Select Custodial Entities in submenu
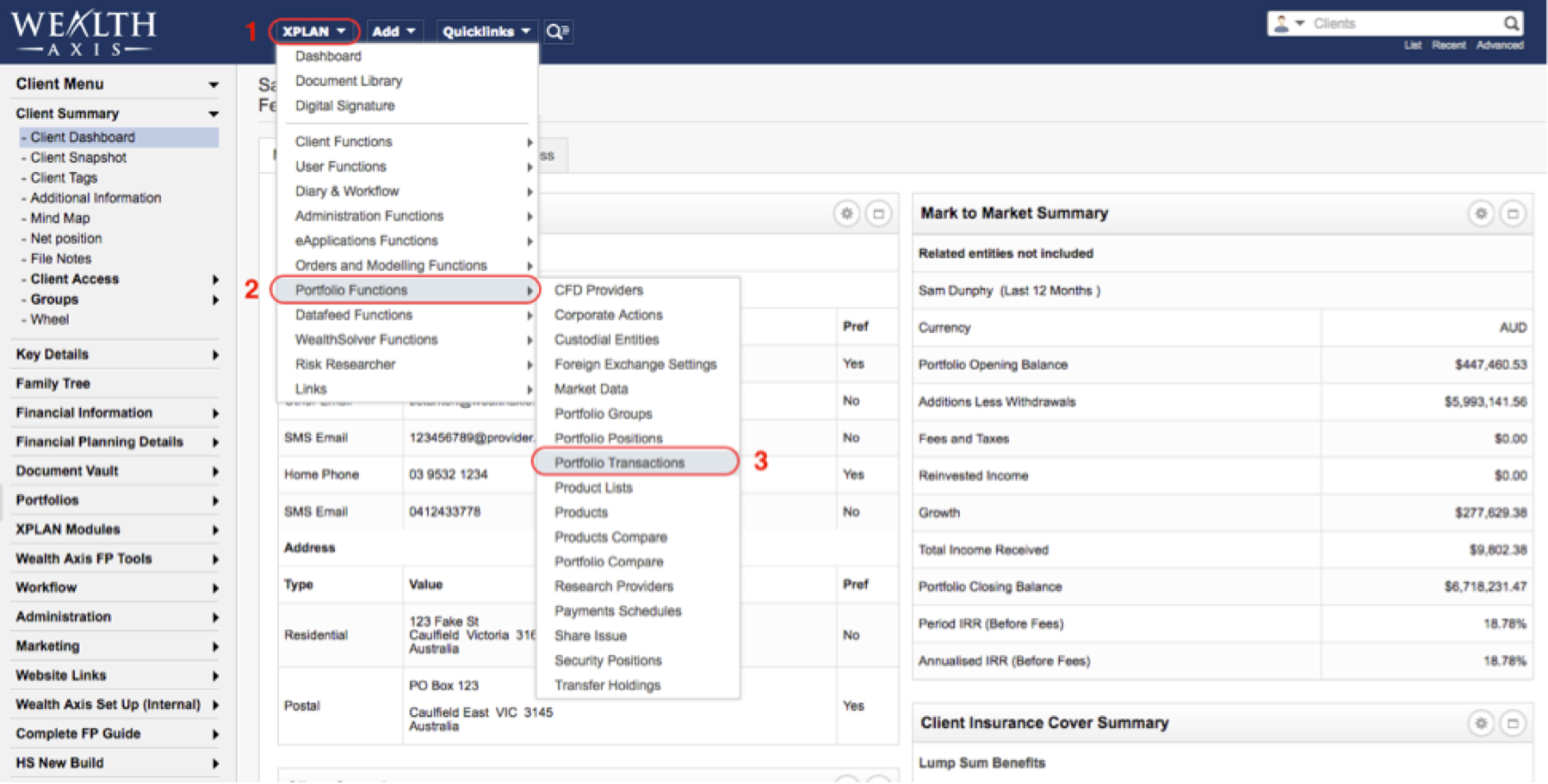 point(607,340)
